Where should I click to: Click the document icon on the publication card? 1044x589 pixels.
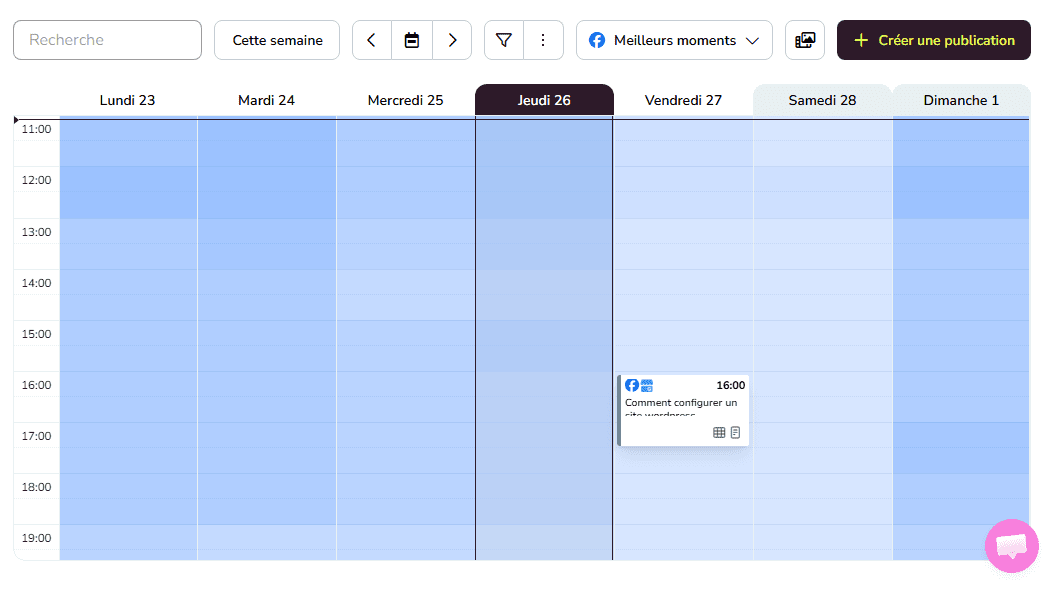(735, 433)
